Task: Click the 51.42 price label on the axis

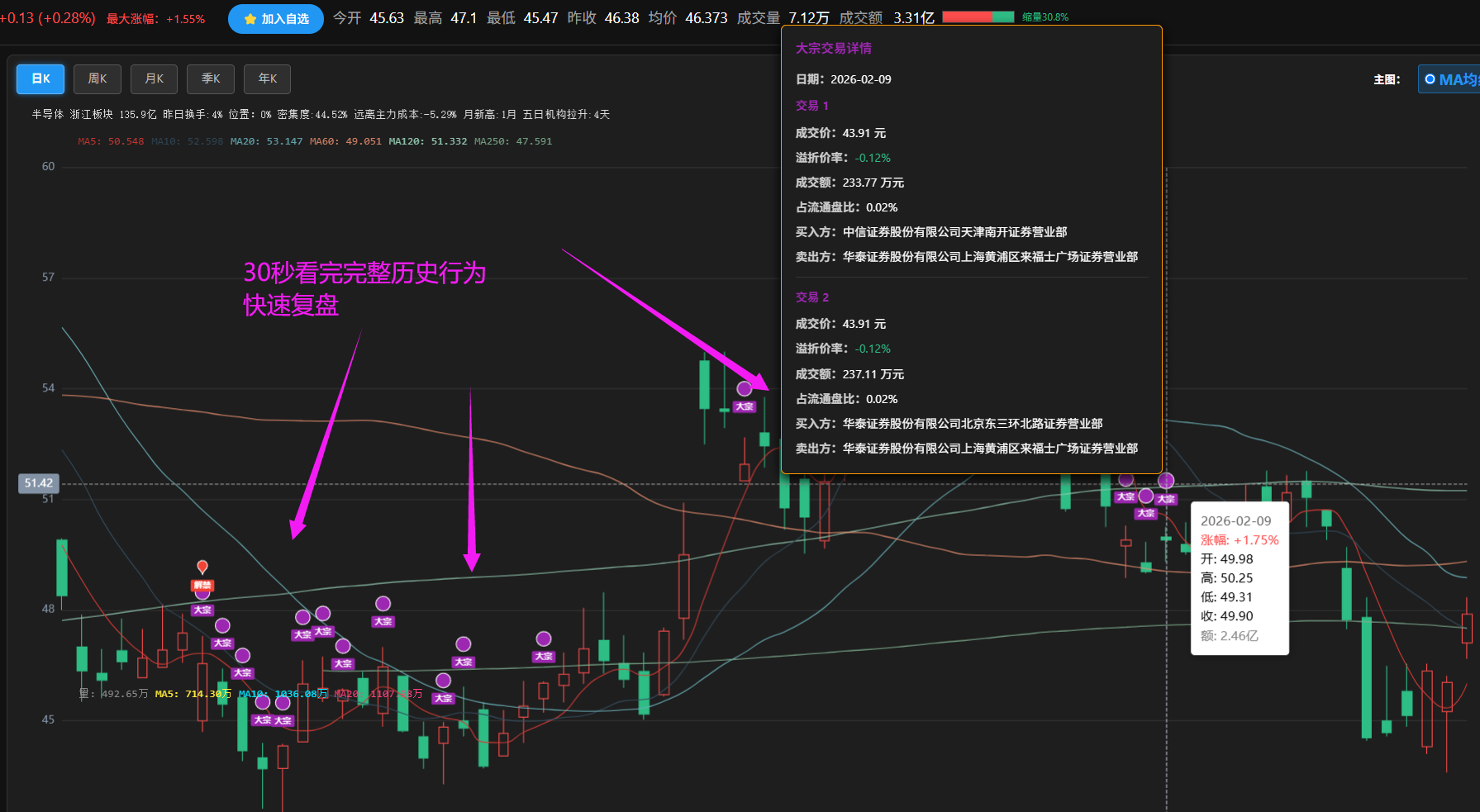Action: [38, 483]
